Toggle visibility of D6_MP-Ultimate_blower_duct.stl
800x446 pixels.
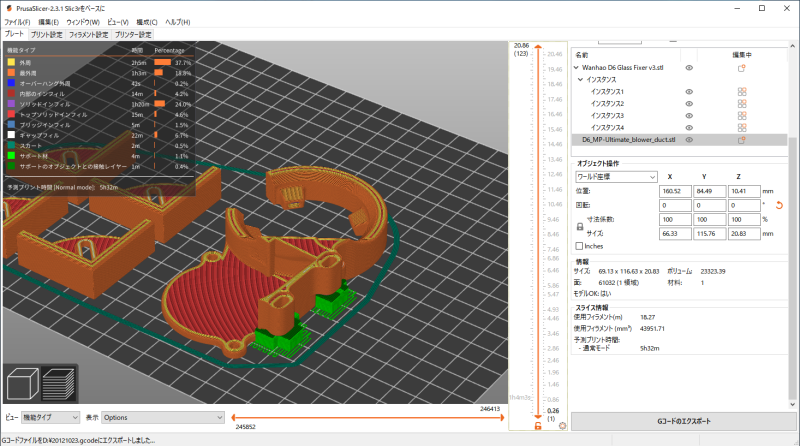point(689,140)
